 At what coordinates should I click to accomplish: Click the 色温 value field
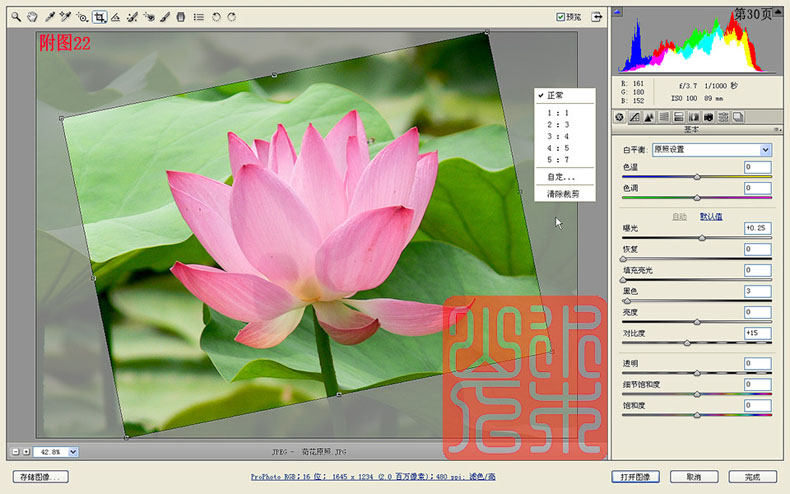point(757,167)
